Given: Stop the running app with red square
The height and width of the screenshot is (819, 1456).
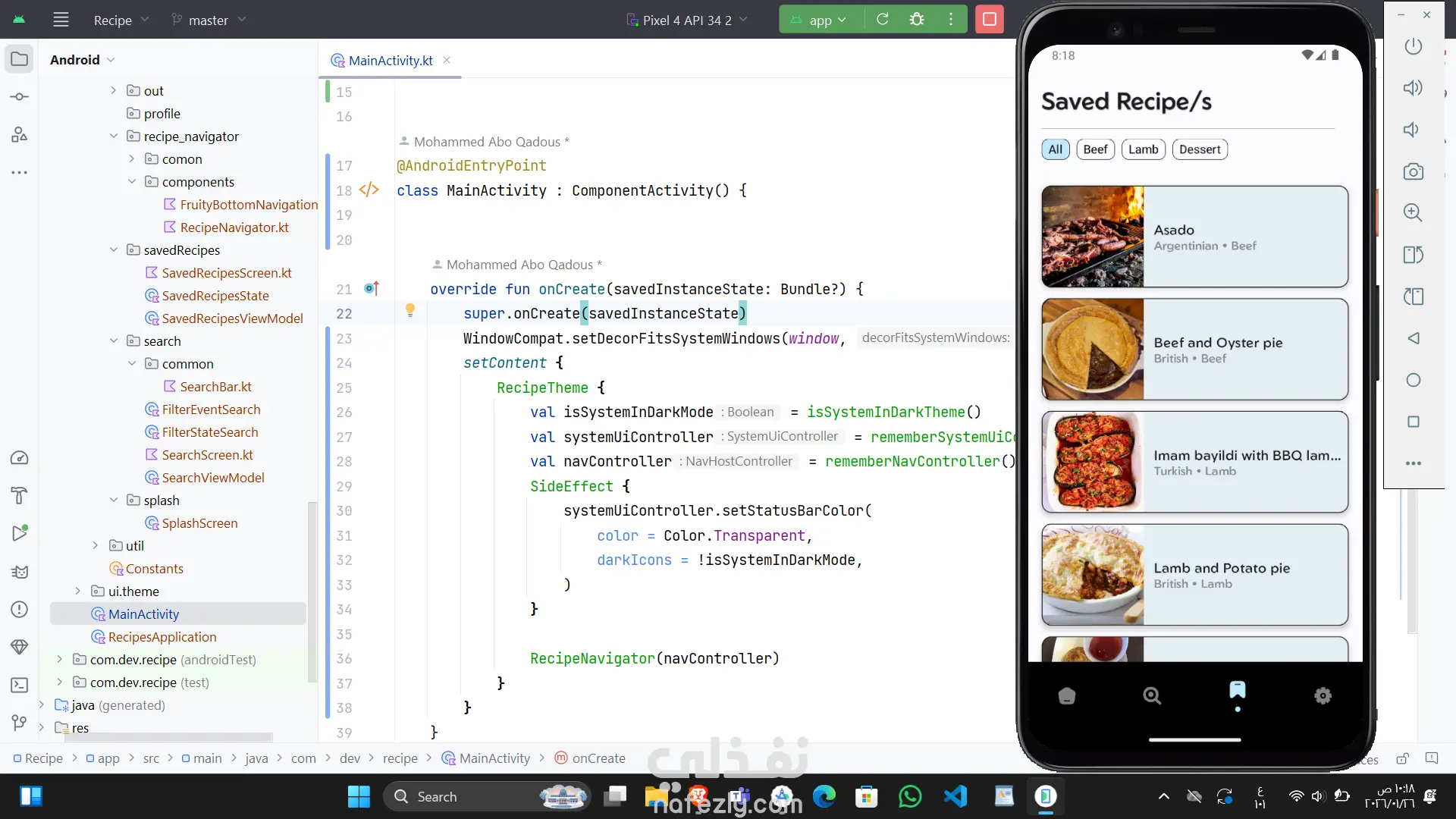Looking at the screenshot, I should pyautogui.click(x=990, y=20).
